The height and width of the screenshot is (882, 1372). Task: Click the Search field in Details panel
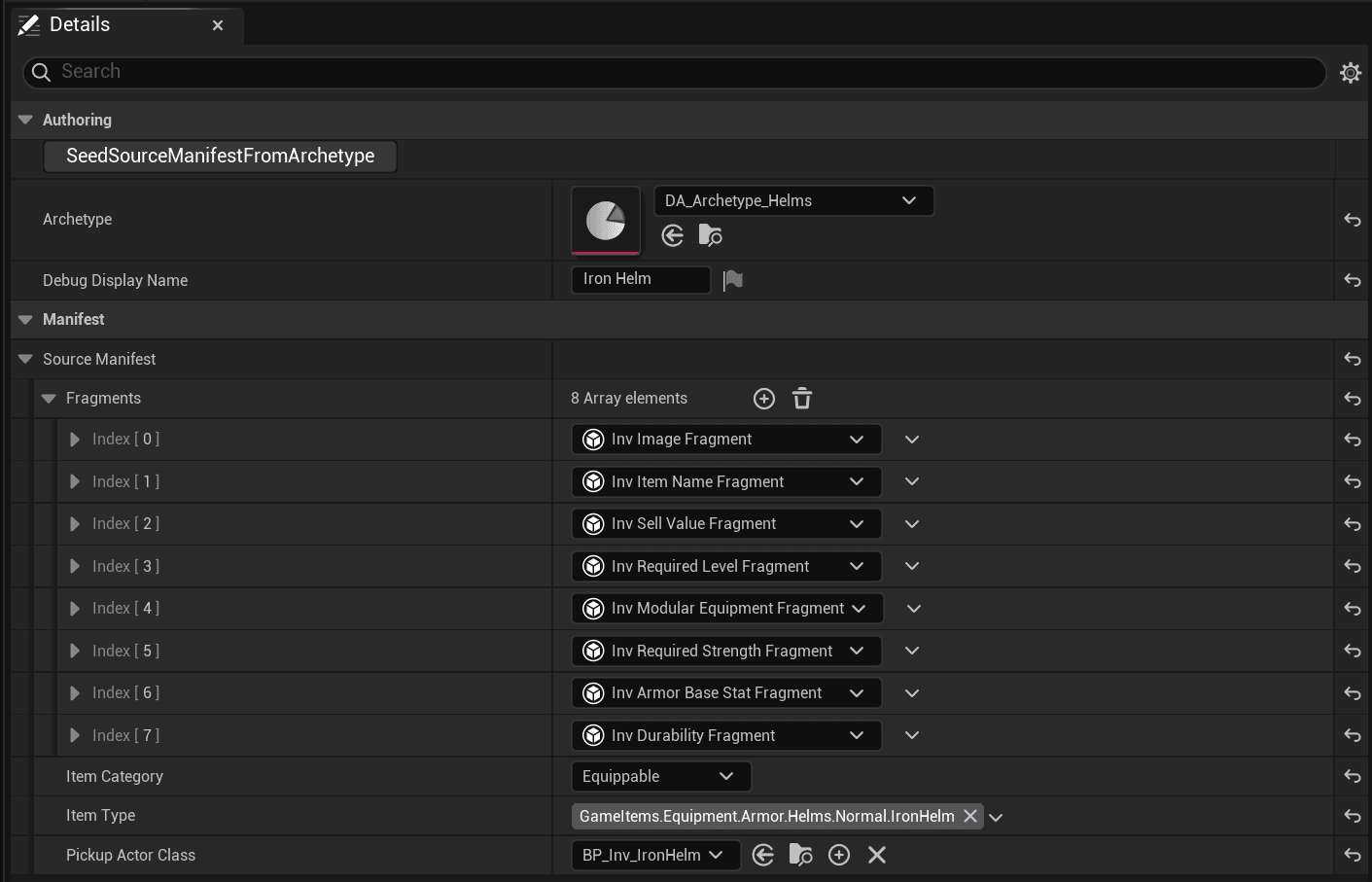coord(674,72)
